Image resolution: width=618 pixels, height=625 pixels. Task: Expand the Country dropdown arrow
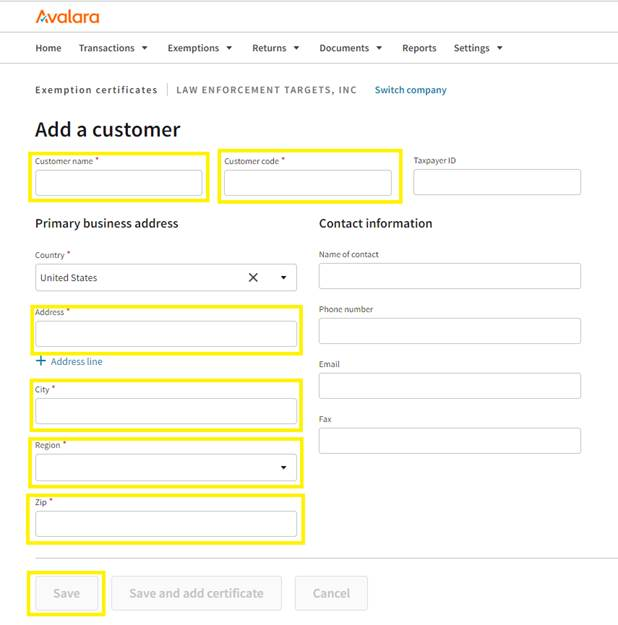point(283,278)
